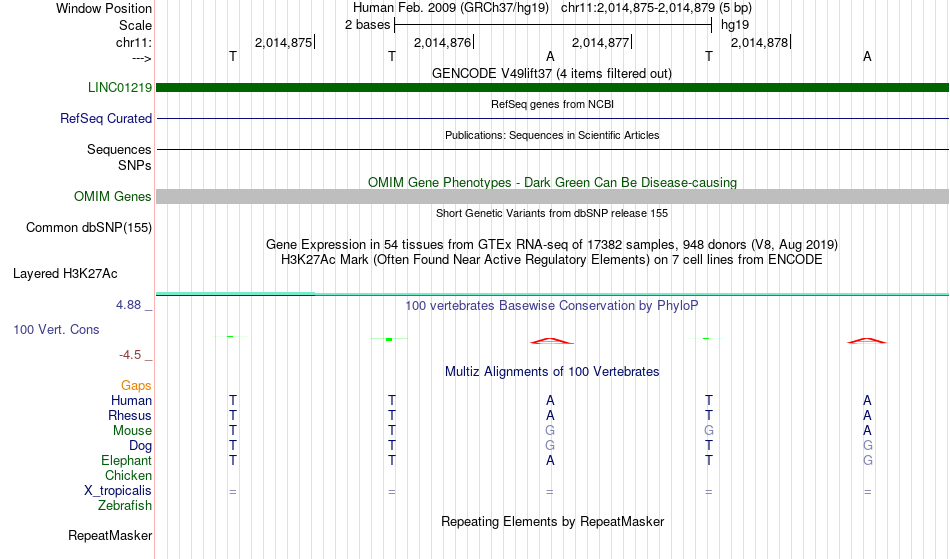This screenshot has height=559, width=950.
Task: Select the hg19 label beside scale bar
Action: [735, 25]
